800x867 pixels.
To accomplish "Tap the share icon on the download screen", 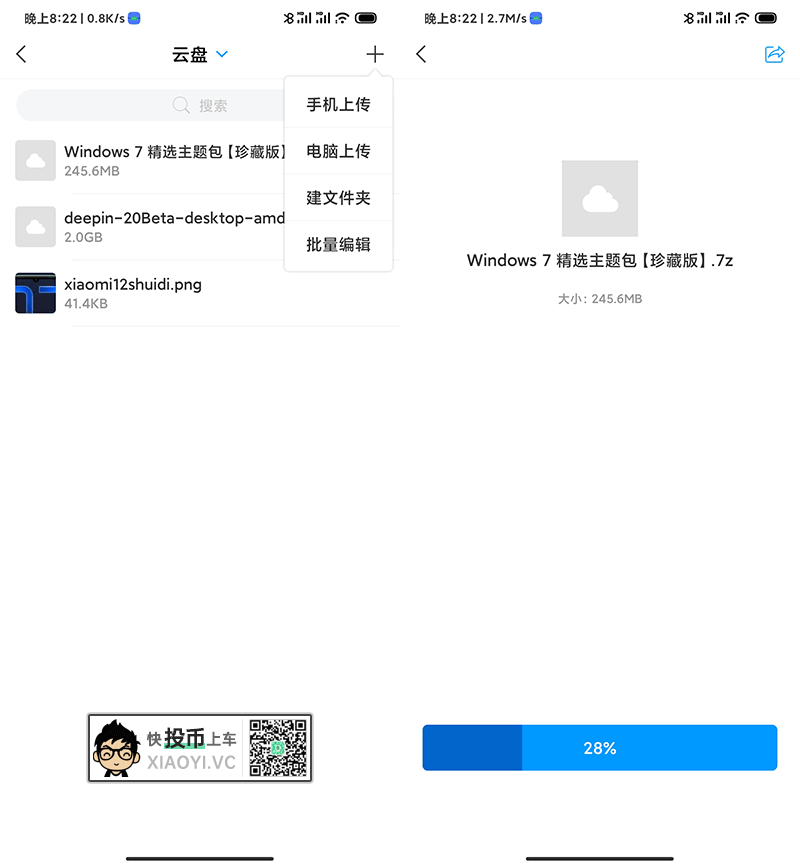I will pyautogui.click(x=775, y=54).
